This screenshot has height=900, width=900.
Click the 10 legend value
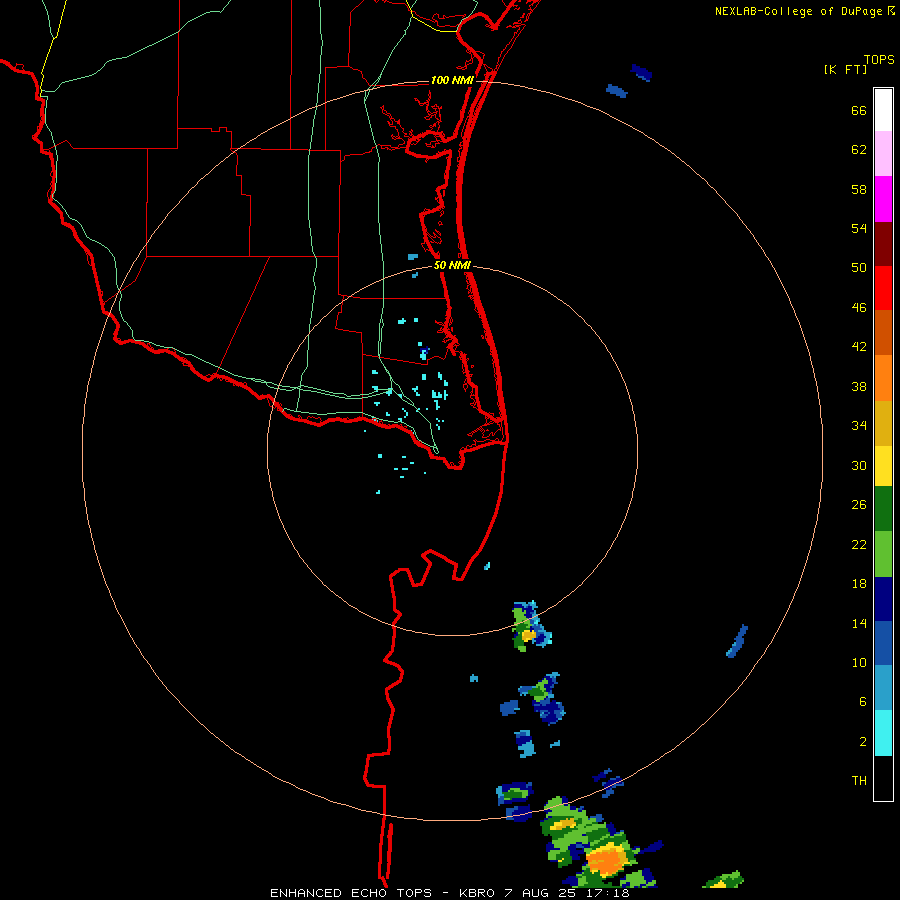tap(859, 662)
